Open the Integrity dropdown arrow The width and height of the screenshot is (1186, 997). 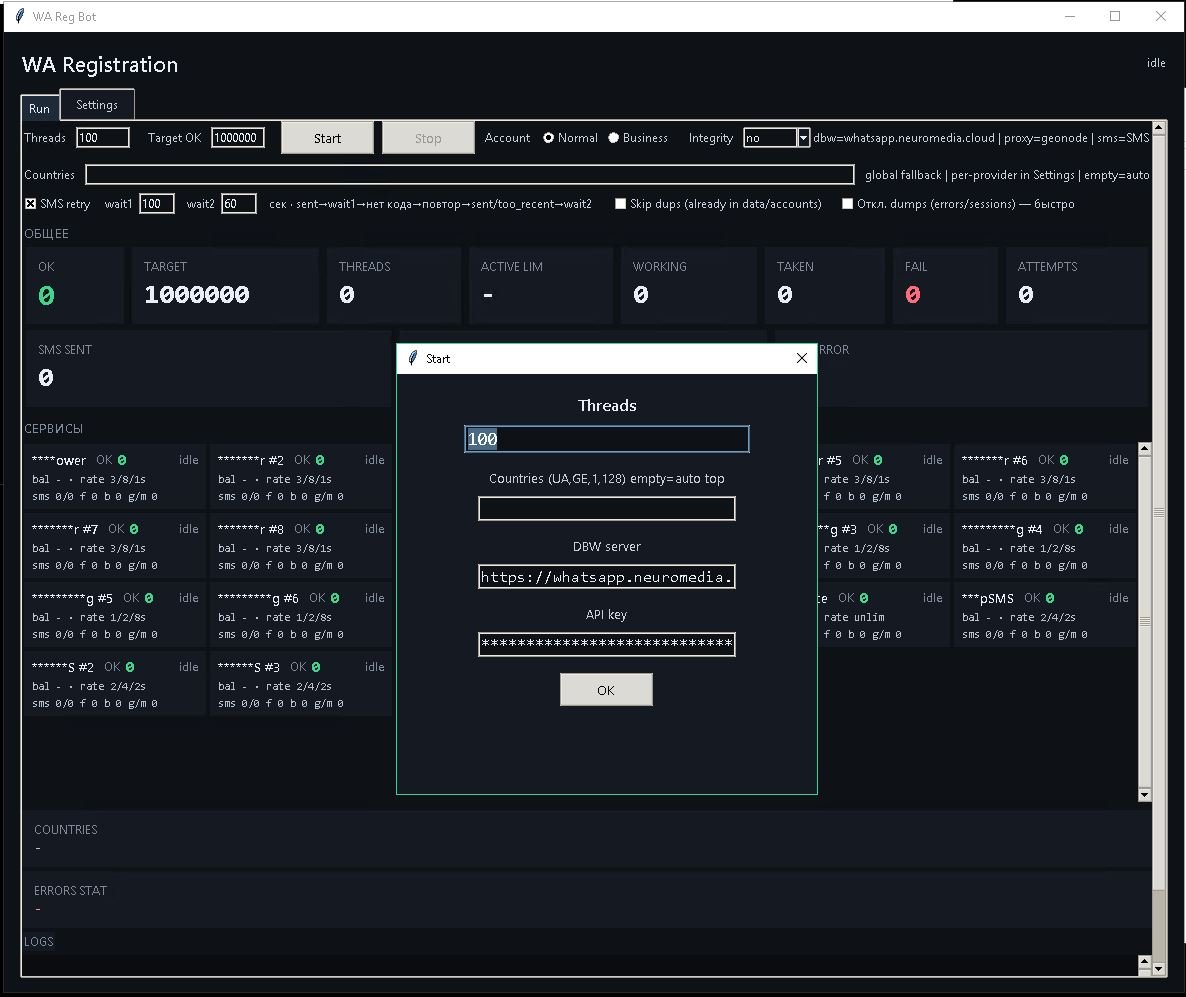[803, 138]
